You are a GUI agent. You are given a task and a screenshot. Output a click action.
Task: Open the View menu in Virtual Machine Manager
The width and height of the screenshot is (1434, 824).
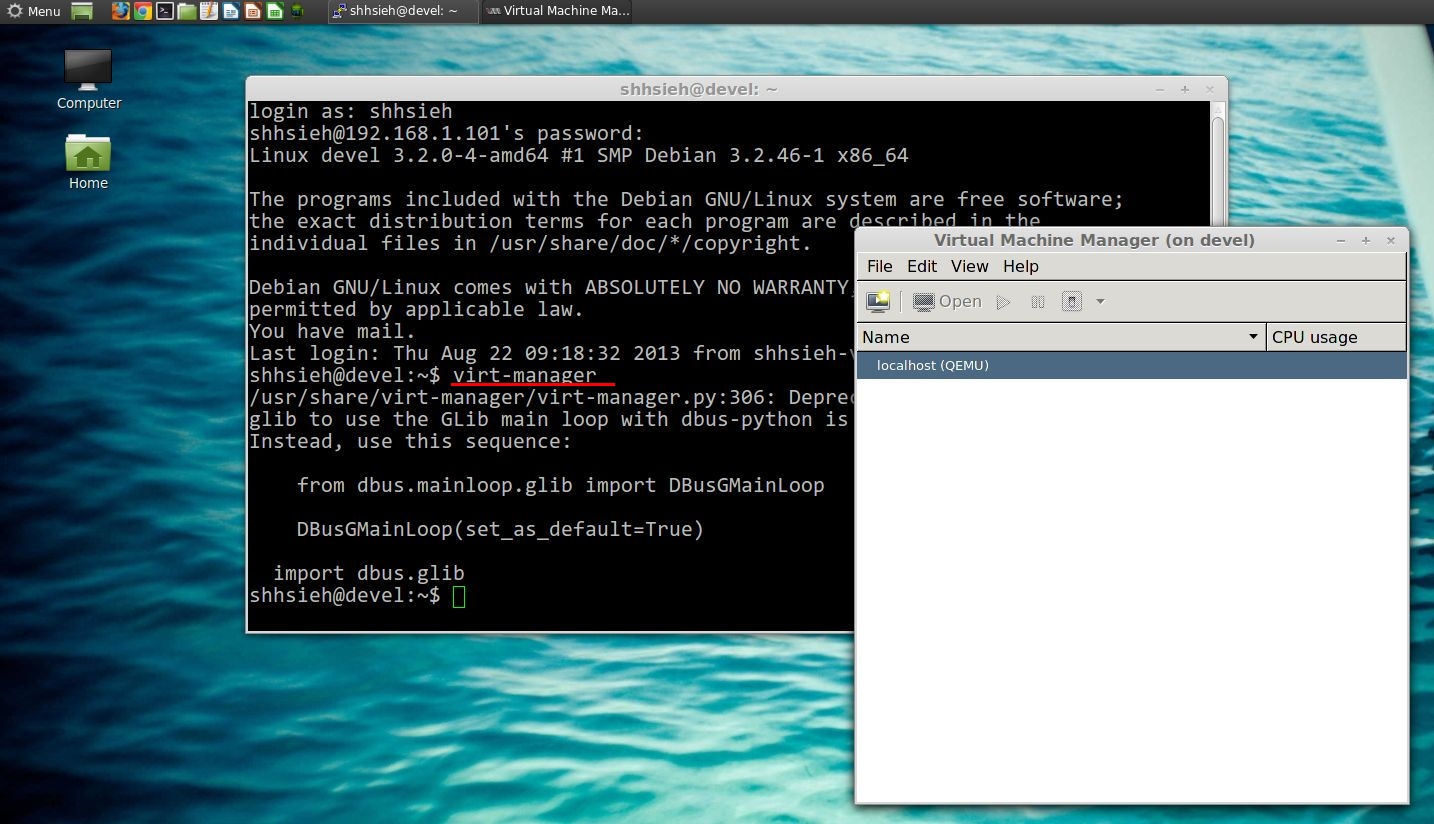tap(969, 266)
